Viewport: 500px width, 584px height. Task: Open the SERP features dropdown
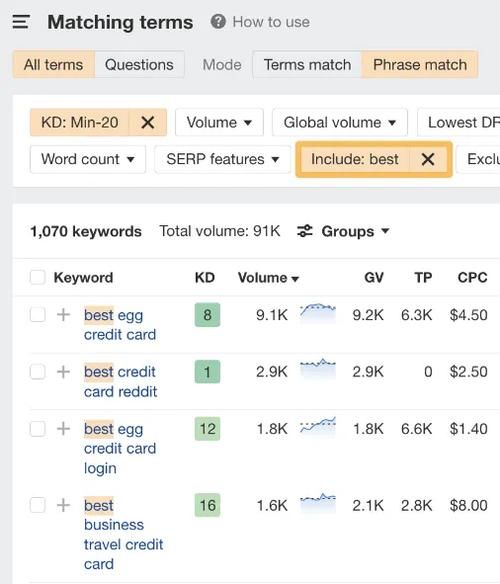click(x=223, y=159)
